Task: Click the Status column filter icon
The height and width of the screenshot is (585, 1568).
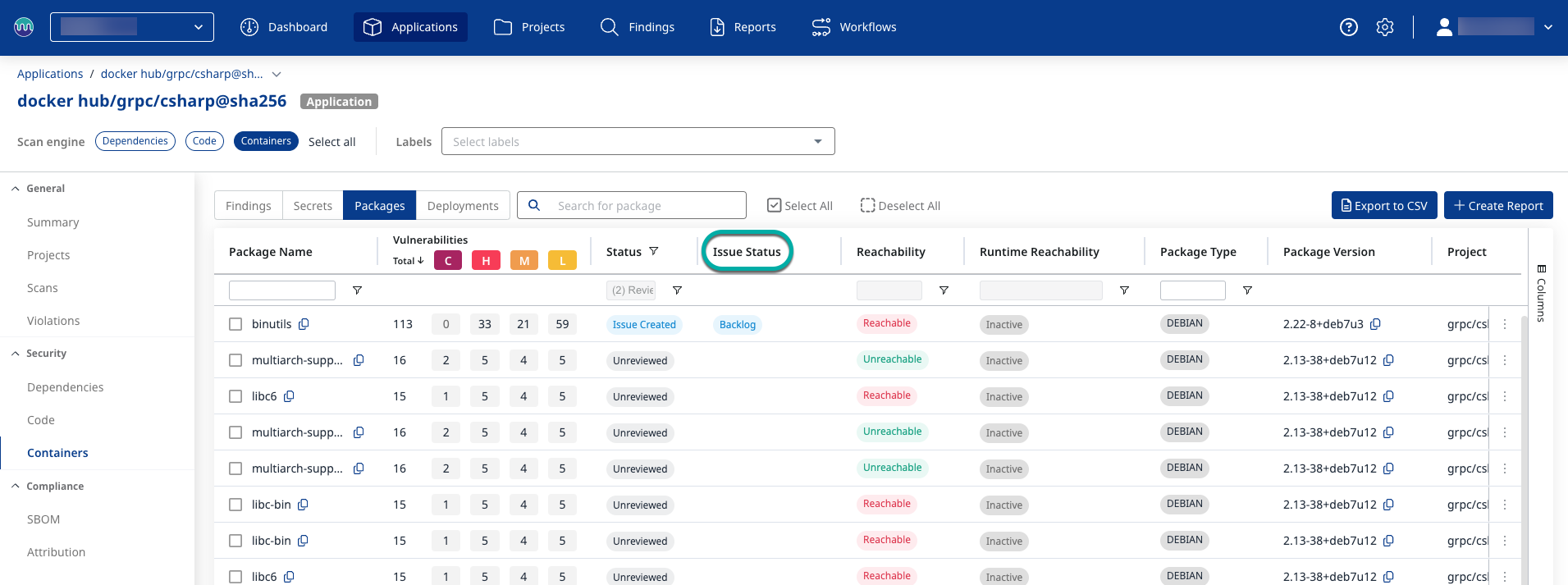Action: pyautogui.click(x=654, y=251)
